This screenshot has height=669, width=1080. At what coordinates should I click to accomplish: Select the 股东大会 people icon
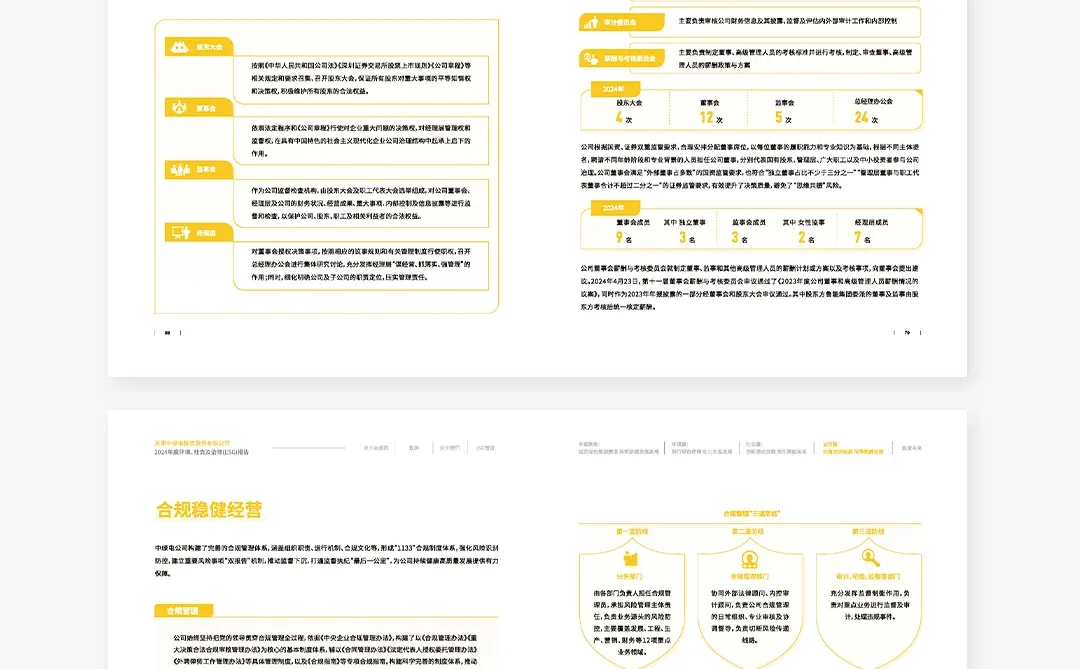point(178,46)
